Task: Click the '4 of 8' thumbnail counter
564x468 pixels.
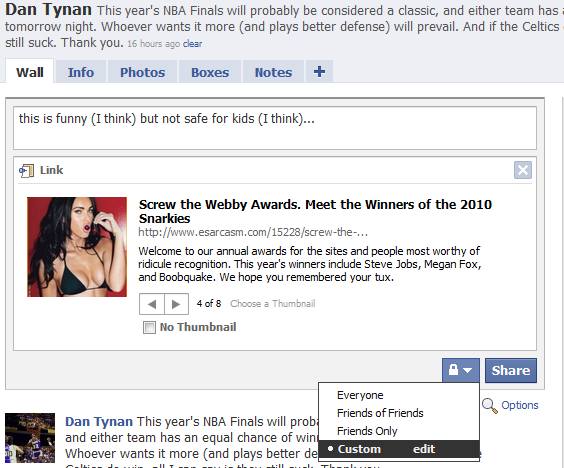Action: tap(209, 304)
